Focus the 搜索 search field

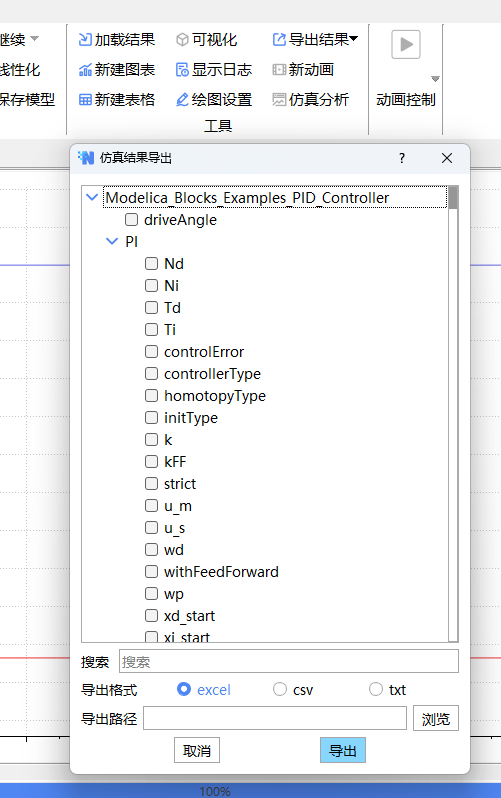[289, 662]
